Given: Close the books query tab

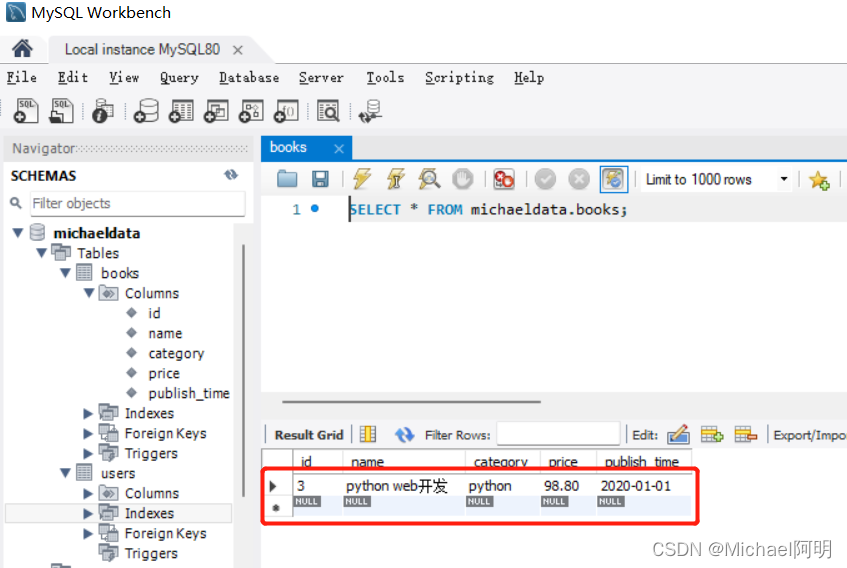Looking at the screenshot, I should point(339,148).
